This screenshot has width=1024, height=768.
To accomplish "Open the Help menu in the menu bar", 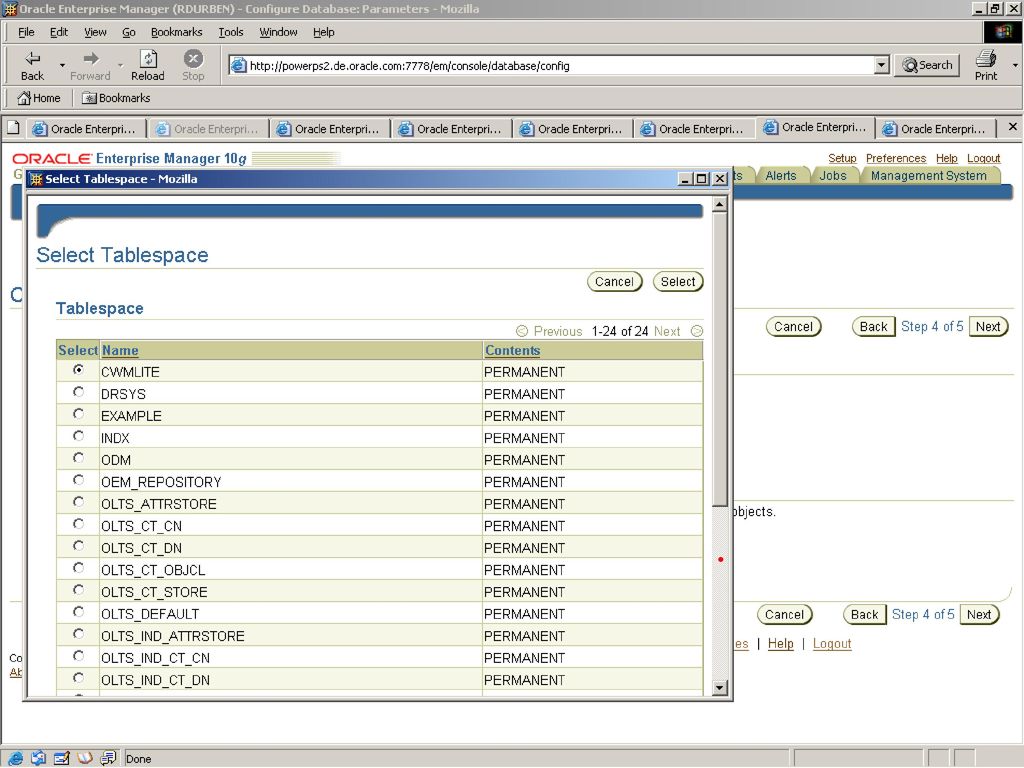I will pos(323,32).
